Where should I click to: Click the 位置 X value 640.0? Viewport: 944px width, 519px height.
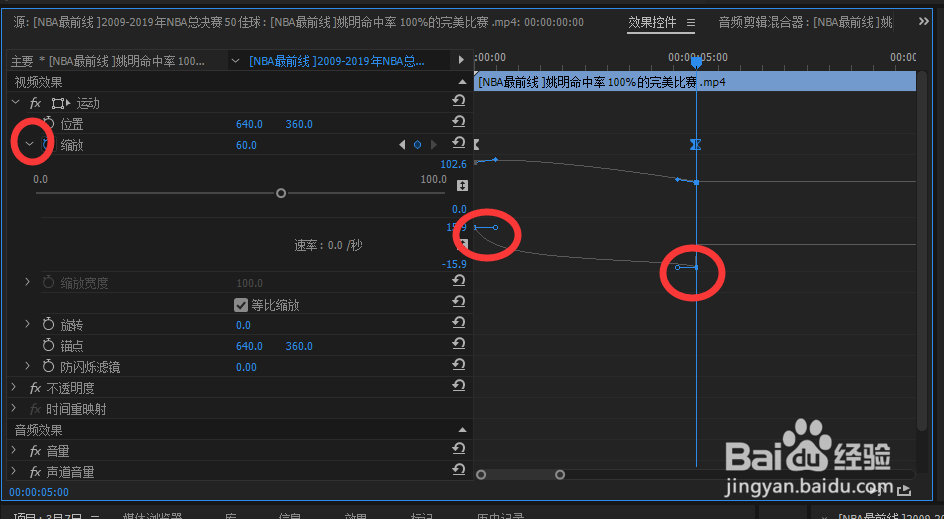pyautogui.click(x=249, y=125)
